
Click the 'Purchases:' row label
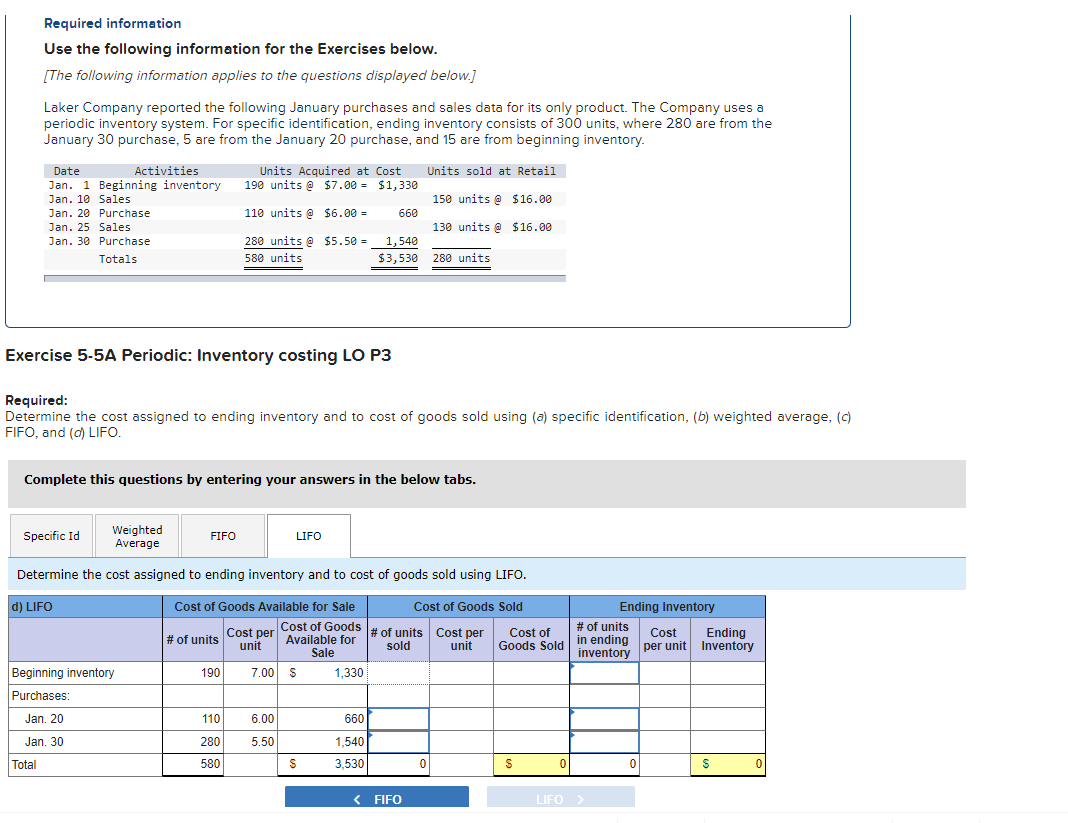click(x=41, y=696)
